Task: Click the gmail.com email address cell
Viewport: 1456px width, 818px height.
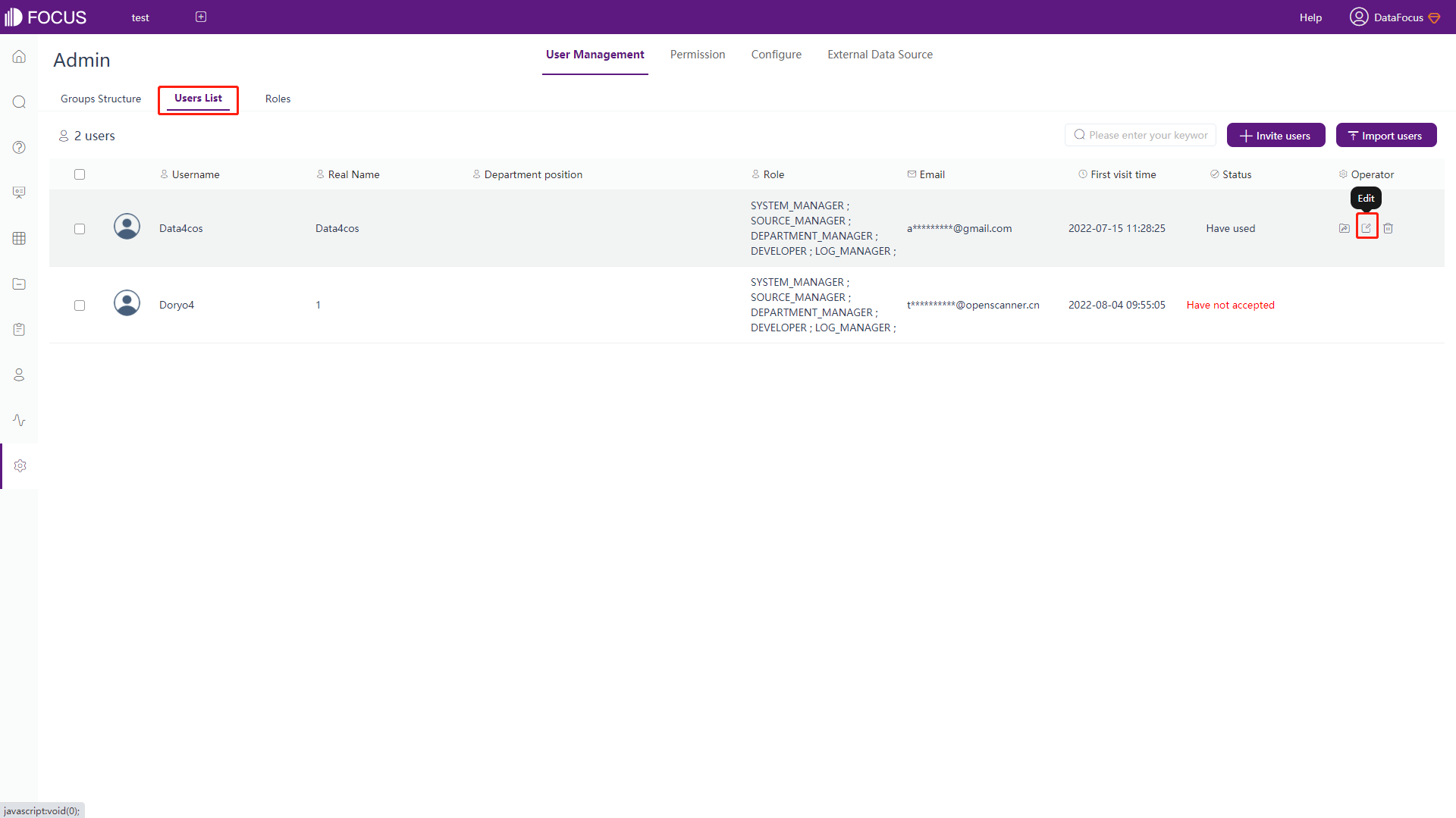Action: coord(959,228)
